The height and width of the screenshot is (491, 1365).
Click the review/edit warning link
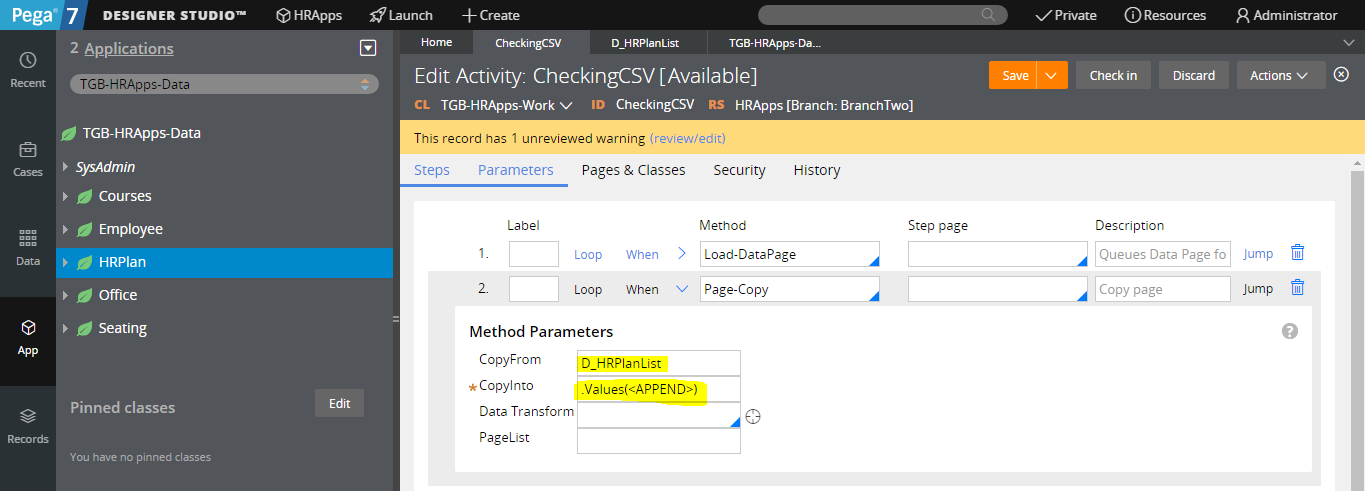click(688, 138)
